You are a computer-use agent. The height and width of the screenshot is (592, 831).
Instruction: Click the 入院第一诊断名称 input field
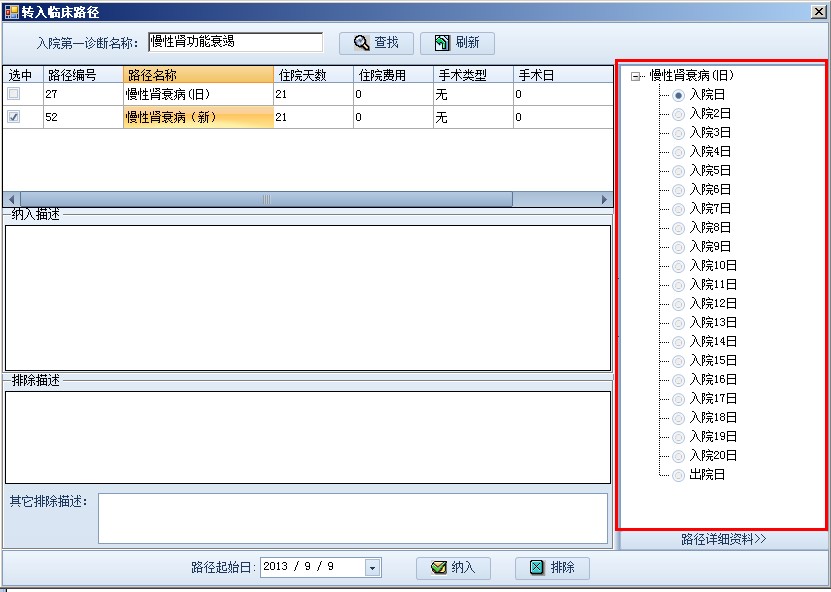(x=235, y=42)
